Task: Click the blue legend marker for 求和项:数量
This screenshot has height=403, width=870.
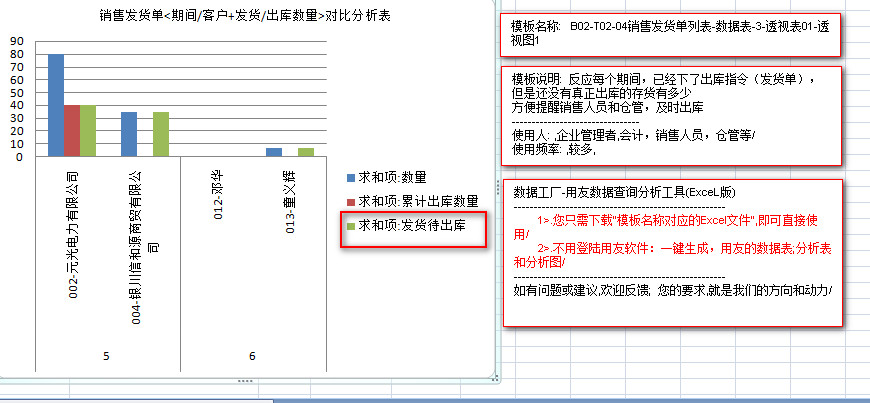Action: pos(350,177)
